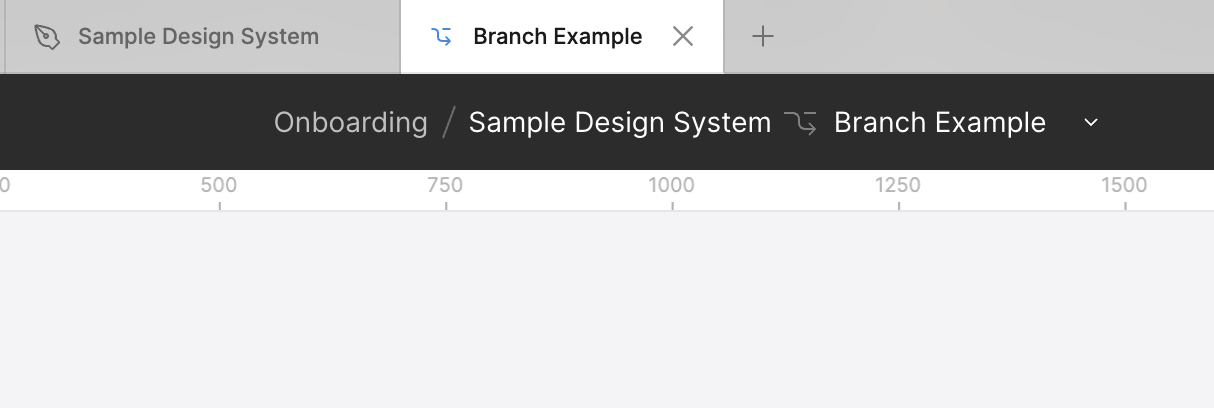Go to the Onboarding project breadcrumb
The image size is (1214, 408).
point(351,123)
